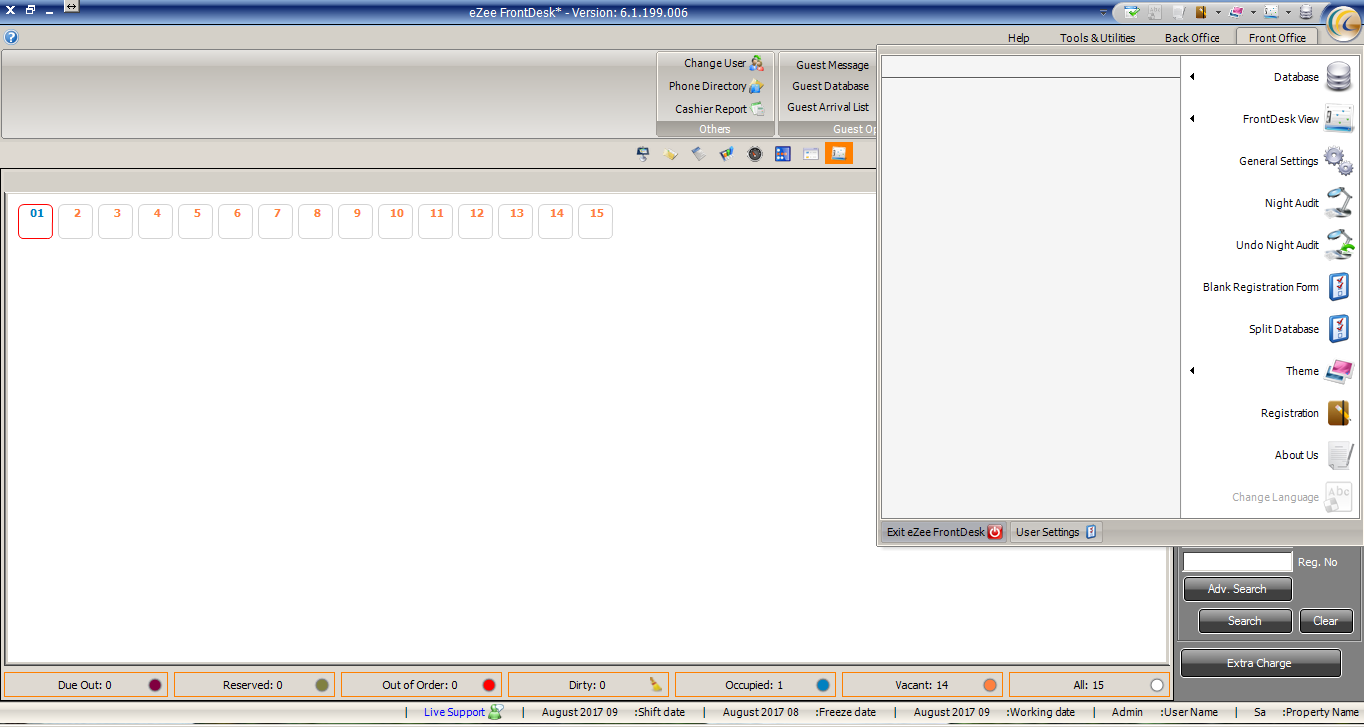Click the orange highlighted view toolbar icon
The image size is (1364, 727).
839,153
